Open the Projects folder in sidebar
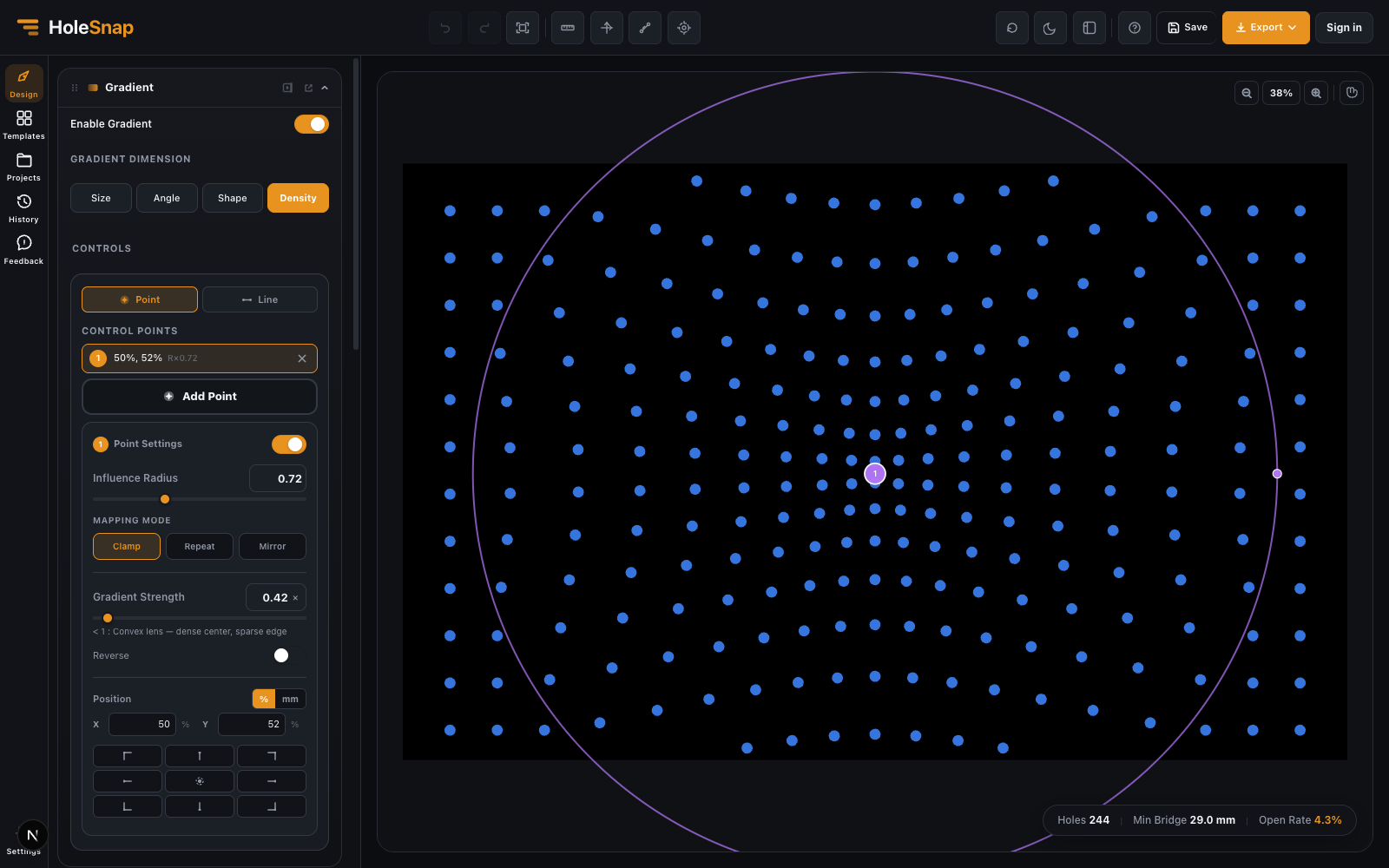This screenshot has width=1389, height=868. (x=23, y=166)
